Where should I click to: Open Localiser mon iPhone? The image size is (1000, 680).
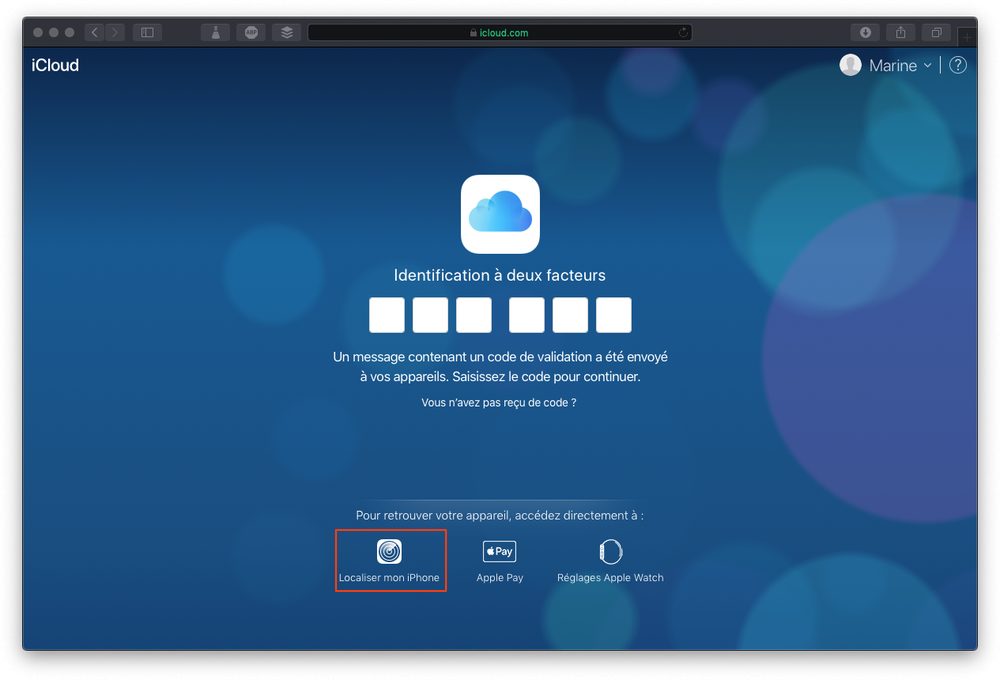[389, 560]
